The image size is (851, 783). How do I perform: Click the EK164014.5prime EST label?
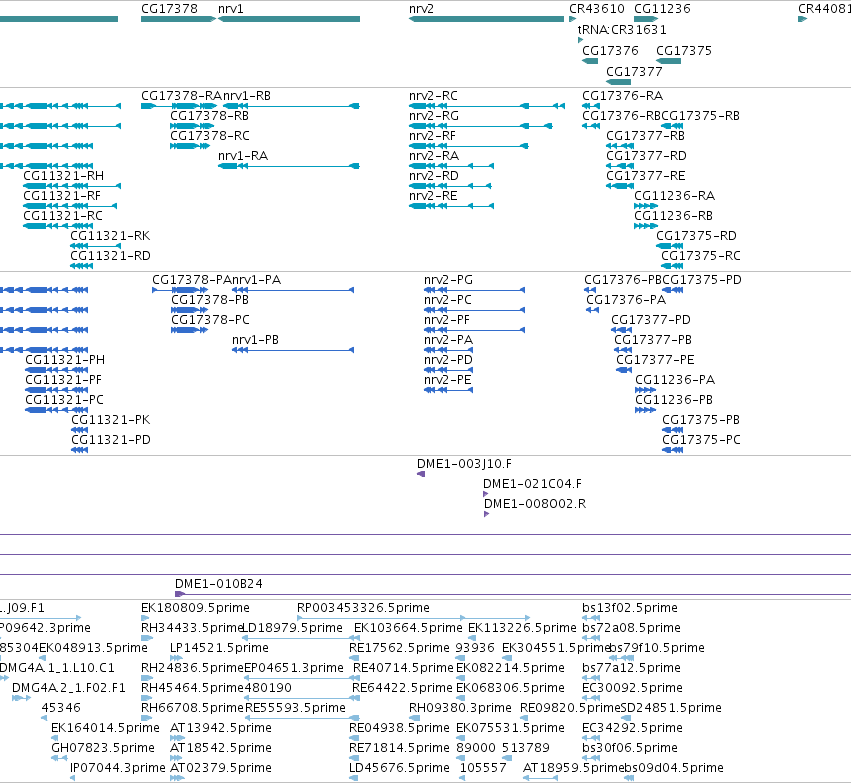tap(105, 728)
